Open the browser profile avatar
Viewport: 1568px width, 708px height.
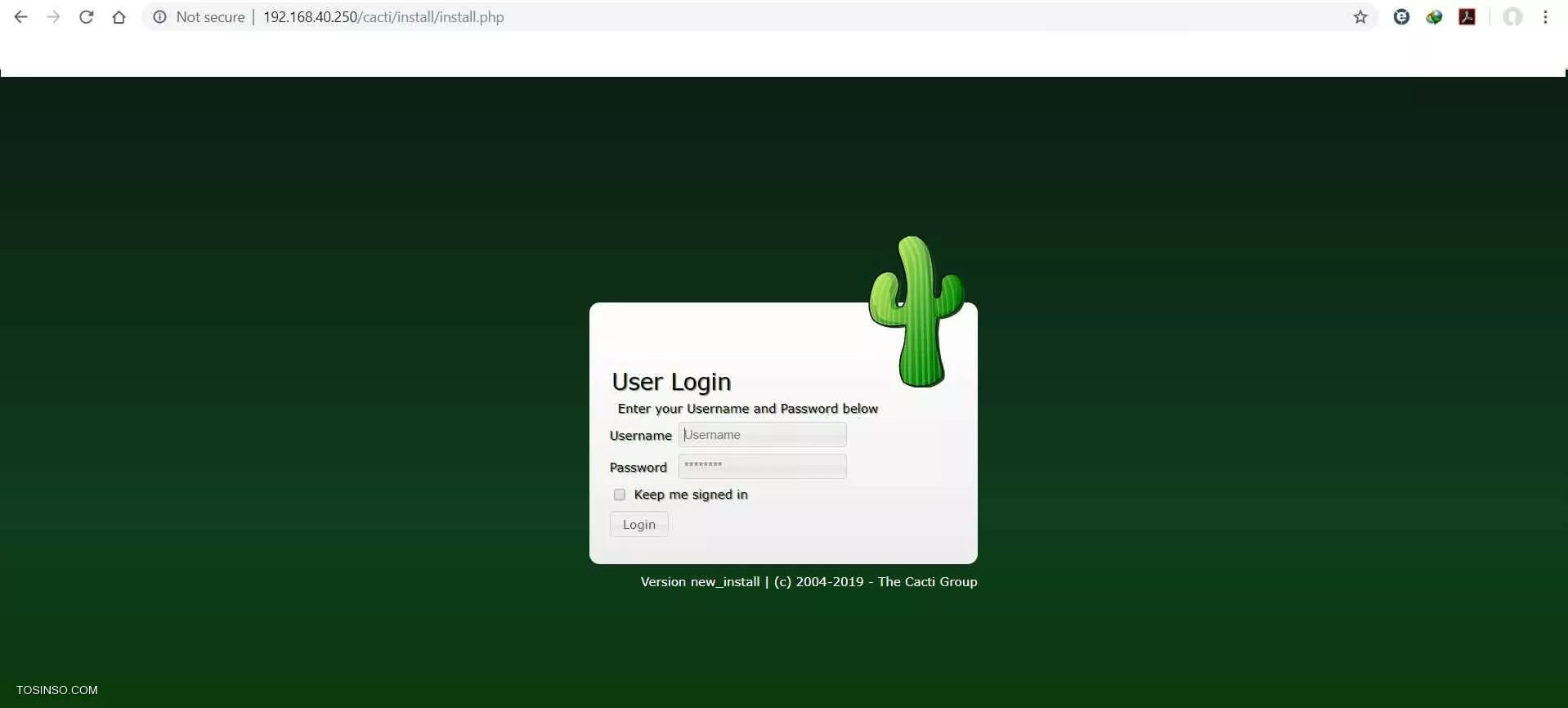(1513, 17)
